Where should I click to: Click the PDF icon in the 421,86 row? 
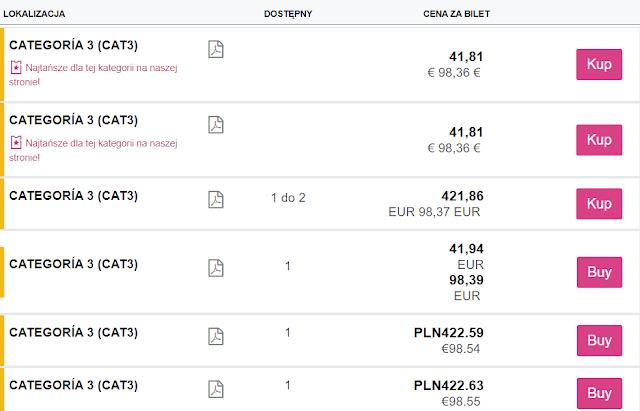click(215, 198)
